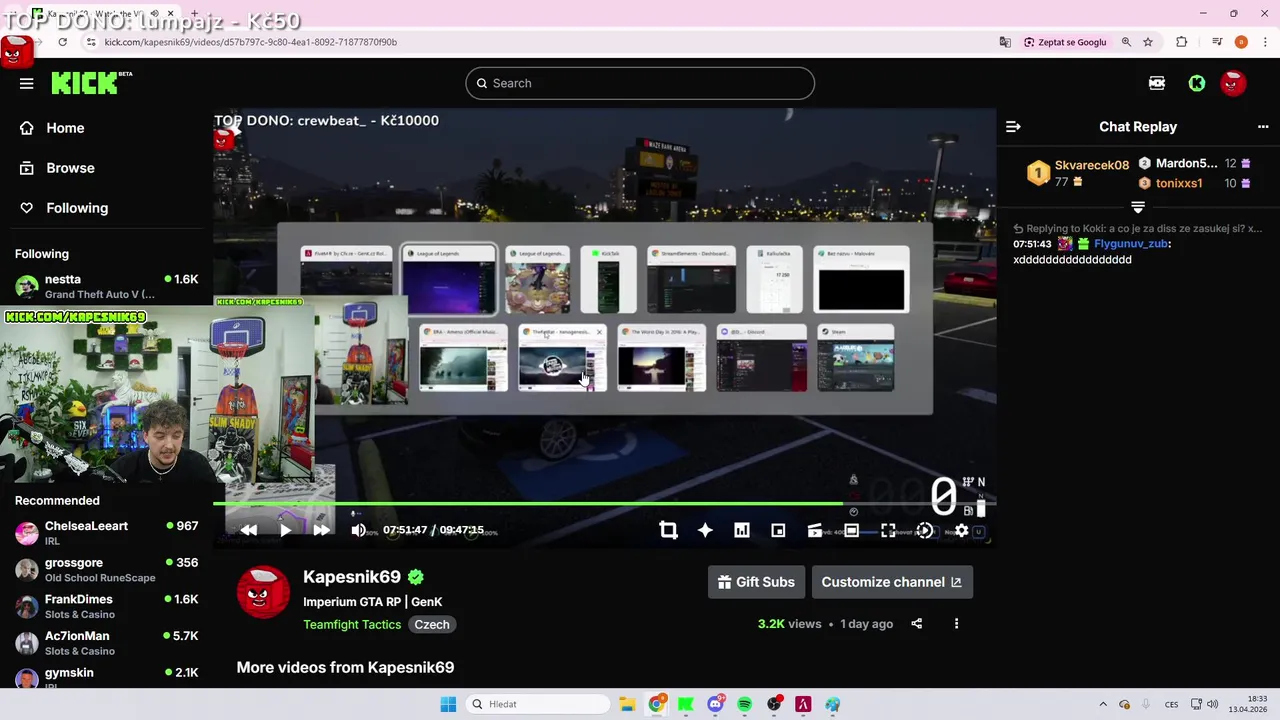The width and height of the screenshot is (1280, 720).
Task: Open the Kapesnik69 channel name
Action: point(352,577)
